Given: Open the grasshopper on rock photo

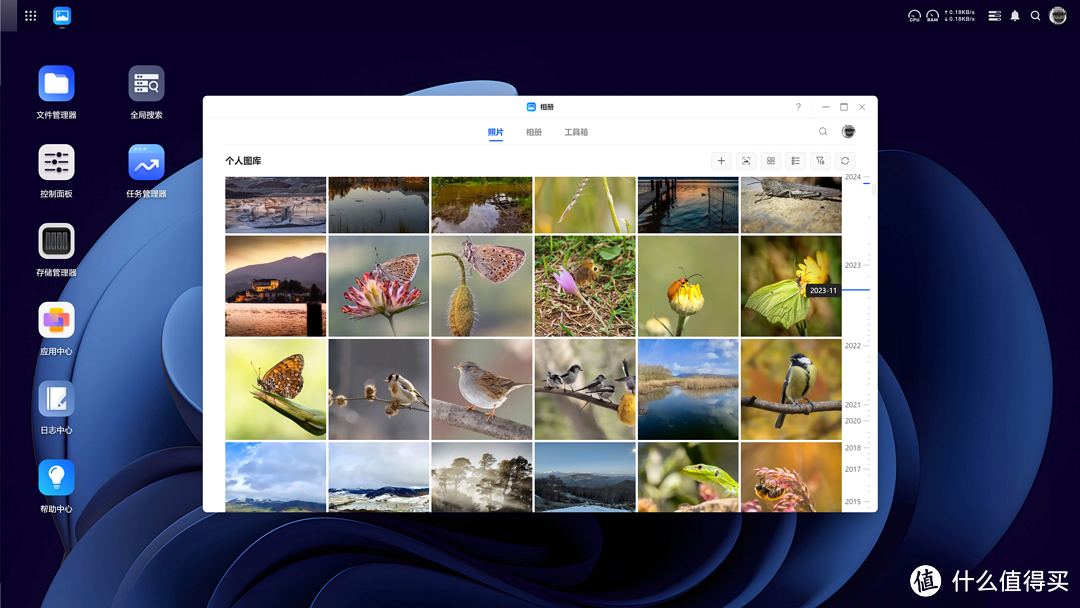Looking at the screenshot, I should click(791, 205).
